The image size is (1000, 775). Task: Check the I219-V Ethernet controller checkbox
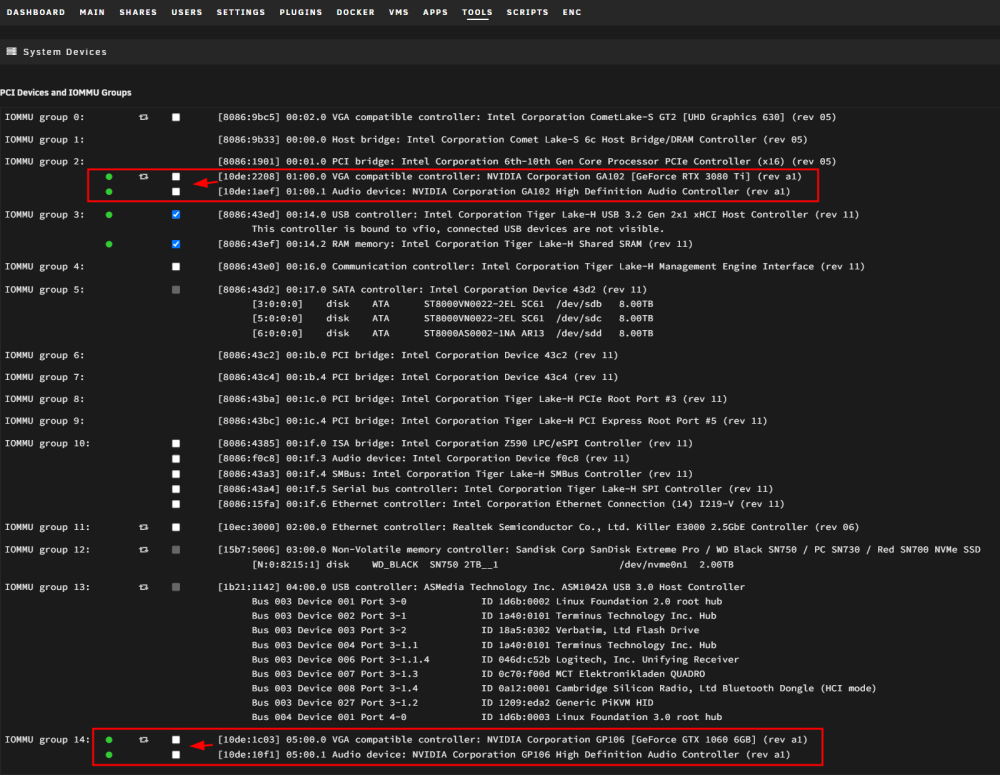point(176,505)
